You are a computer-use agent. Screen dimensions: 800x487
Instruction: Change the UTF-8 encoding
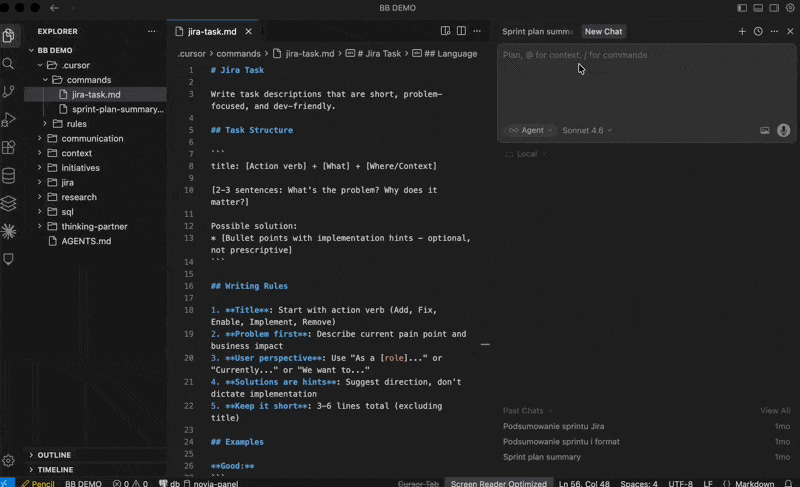pyautogui.click(x=681, y=483)
